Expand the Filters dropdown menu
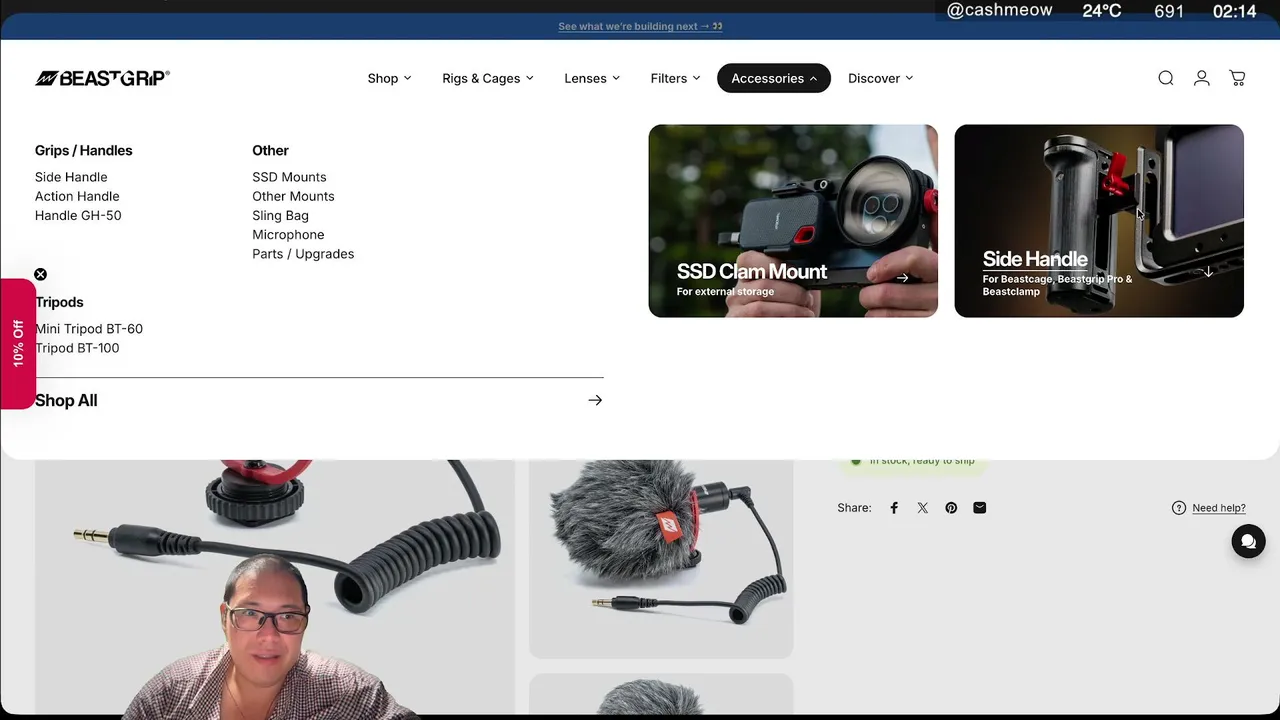The width and height of the screenshot is (1280, 720). coord(675,78)
